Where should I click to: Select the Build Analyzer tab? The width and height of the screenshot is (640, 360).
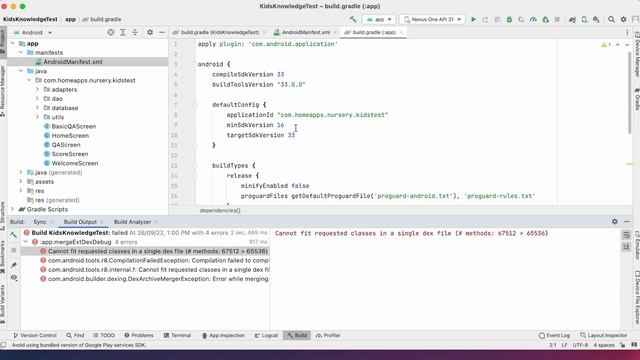(x=132, y=222)
